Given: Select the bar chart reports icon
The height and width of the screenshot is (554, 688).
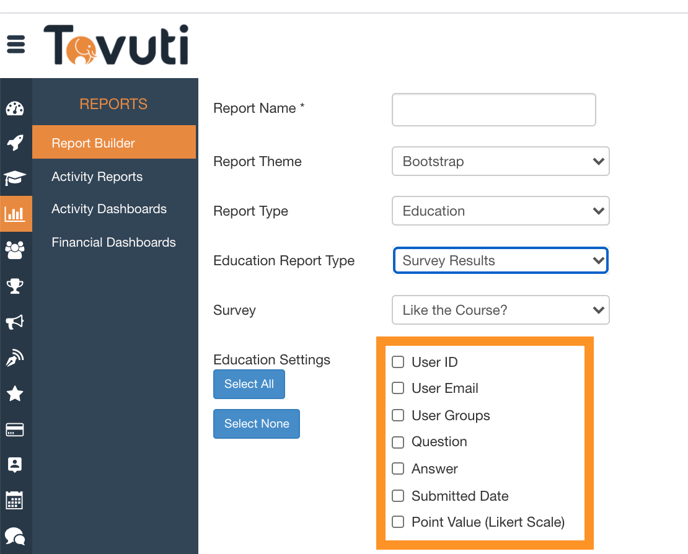Looking at the screenshot, I should [15, 214].
